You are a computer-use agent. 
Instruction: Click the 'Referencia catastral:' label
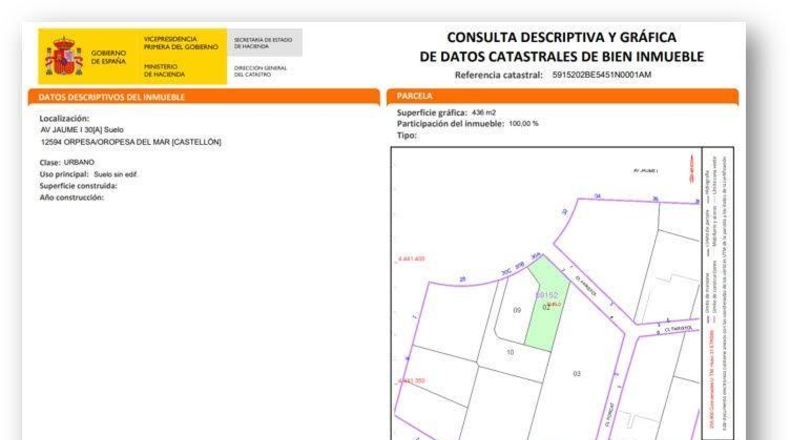(499, 75)
